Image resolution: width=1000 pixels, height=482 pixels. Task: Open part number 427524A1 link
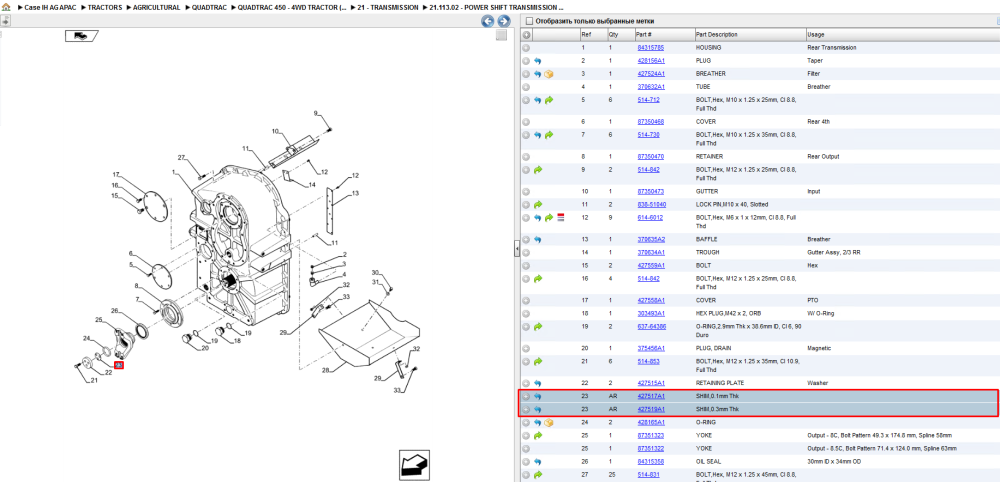click(x=651, y=74)
